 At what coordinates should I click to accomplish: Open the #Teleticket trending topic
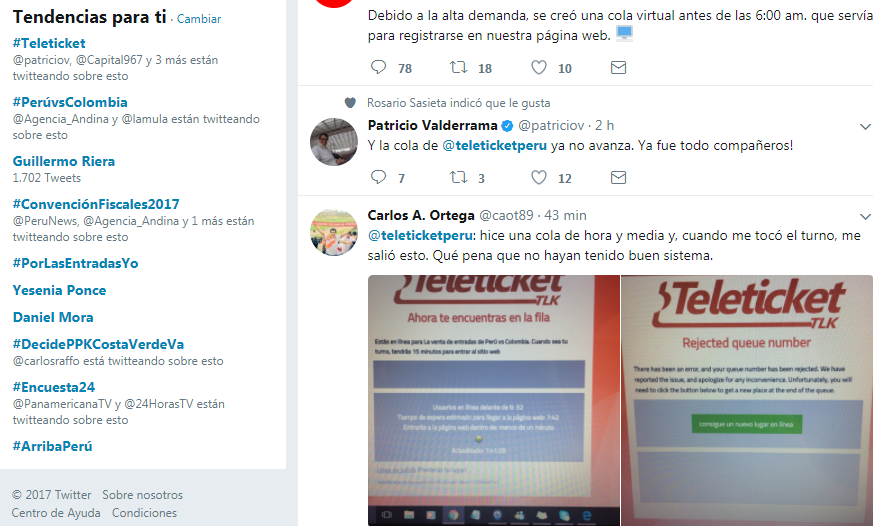pyautogui.click(x=49, y=43)
